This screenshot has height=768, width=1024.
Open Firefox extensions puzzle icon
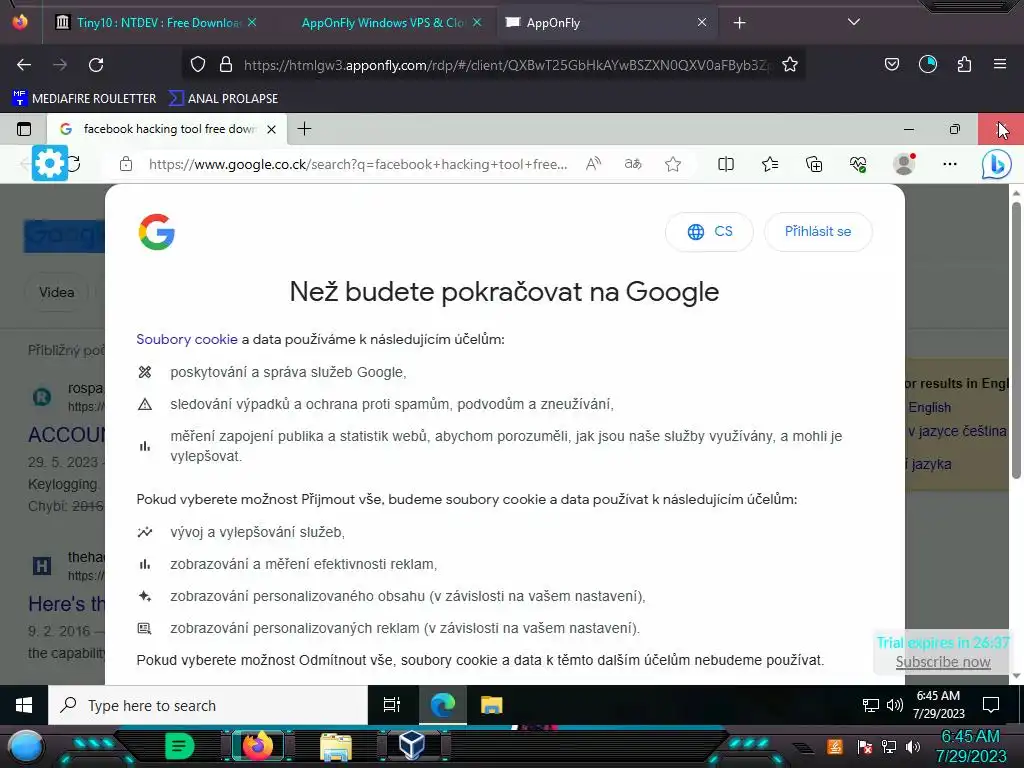coord(964,64)
